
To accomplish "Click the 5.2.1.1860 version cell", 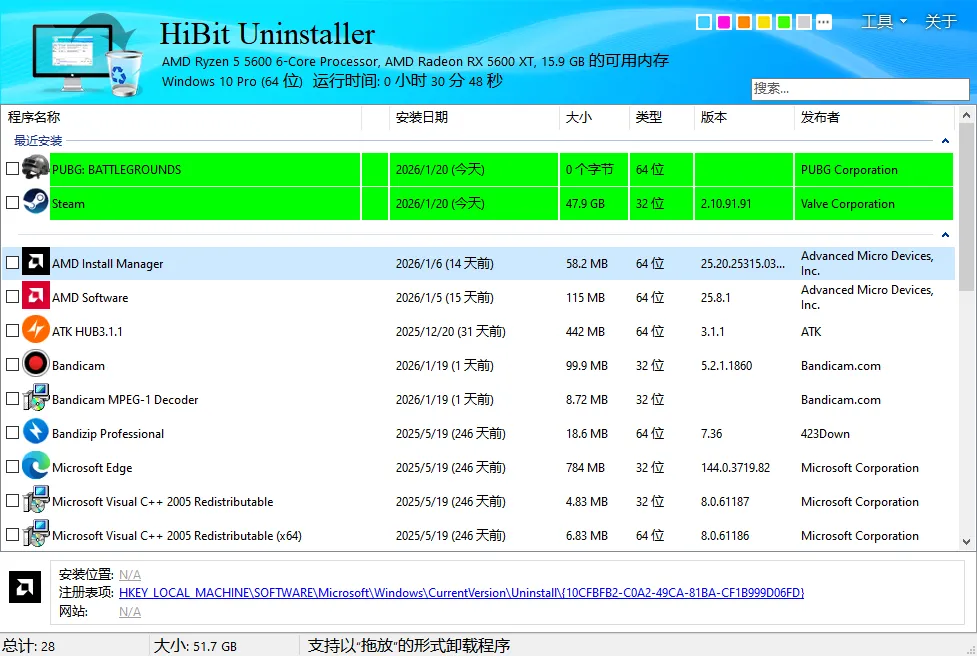I will click(726, 366).
